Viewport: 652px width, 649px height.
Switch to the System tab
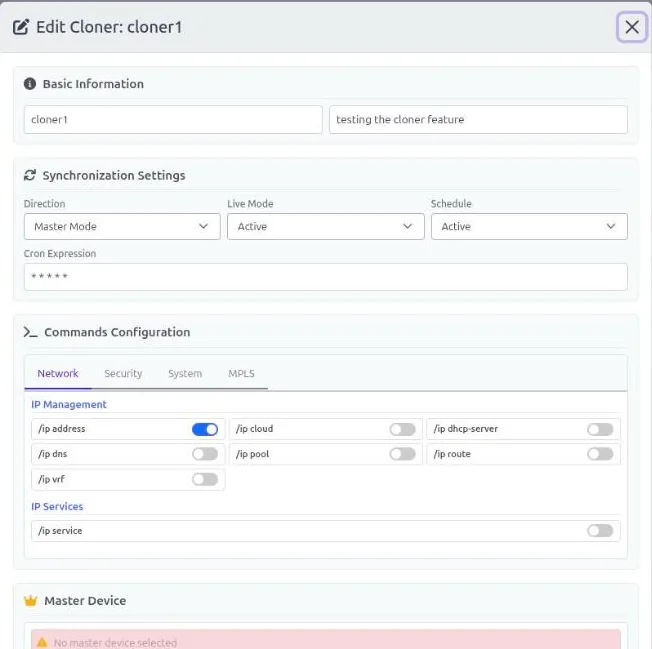pos(185,373)
